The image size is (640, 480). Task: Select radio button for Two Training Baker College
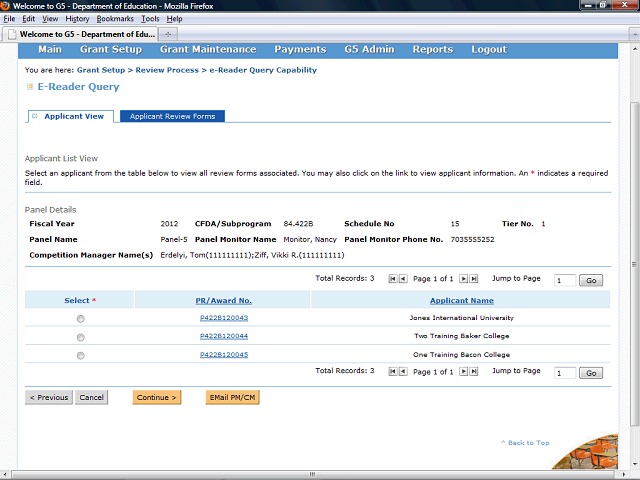(80, 337)
